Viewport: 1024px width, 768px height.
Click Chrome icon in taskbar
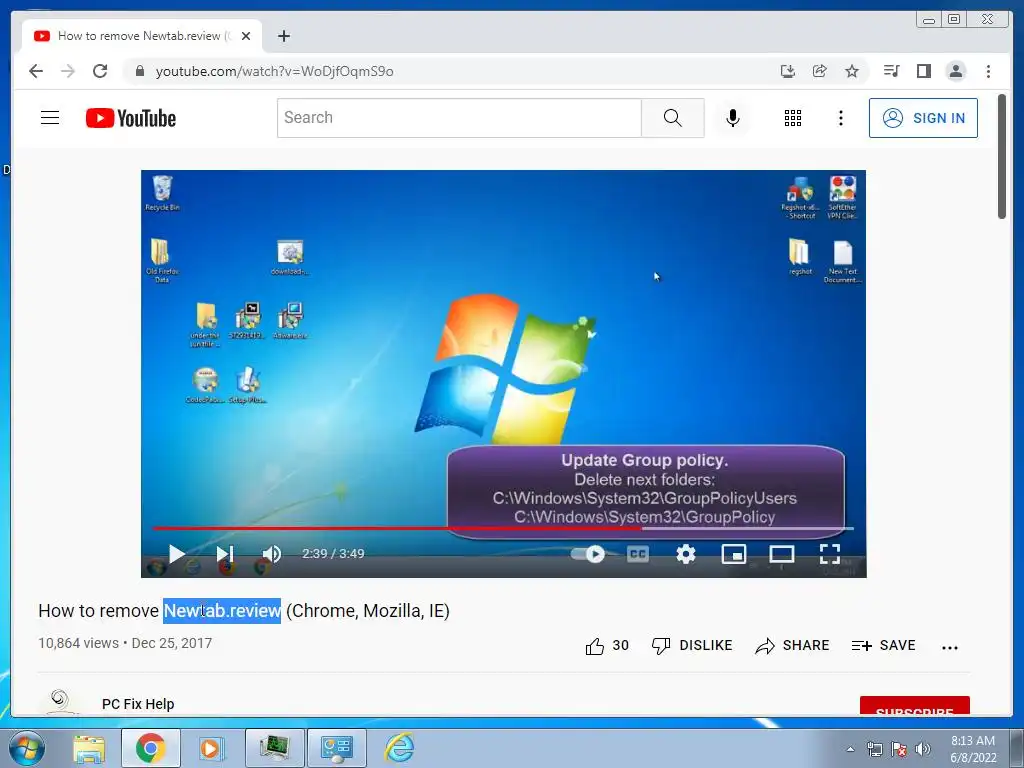150,748
